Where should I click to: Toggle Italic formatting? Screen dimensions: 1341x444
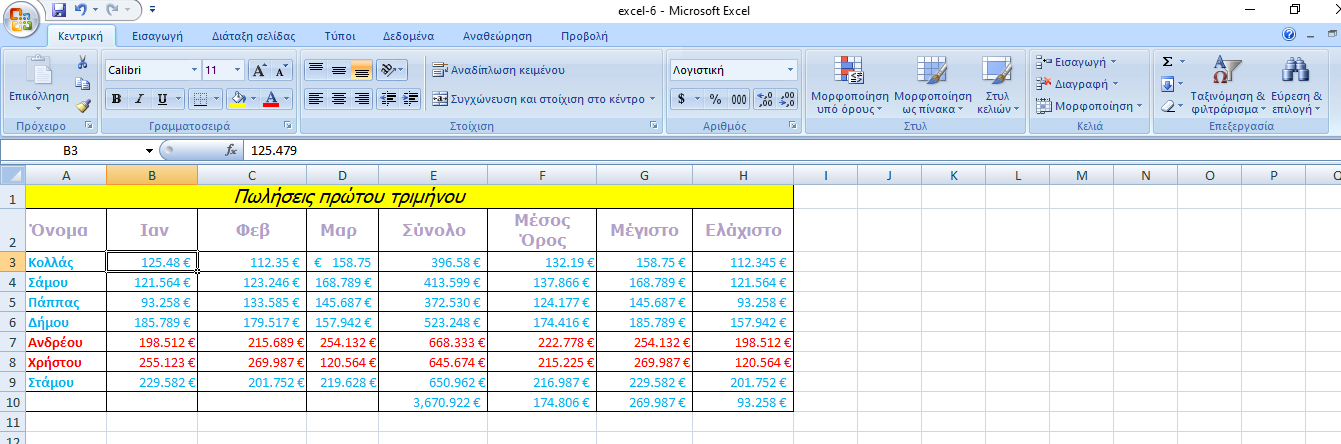point(139,99)
